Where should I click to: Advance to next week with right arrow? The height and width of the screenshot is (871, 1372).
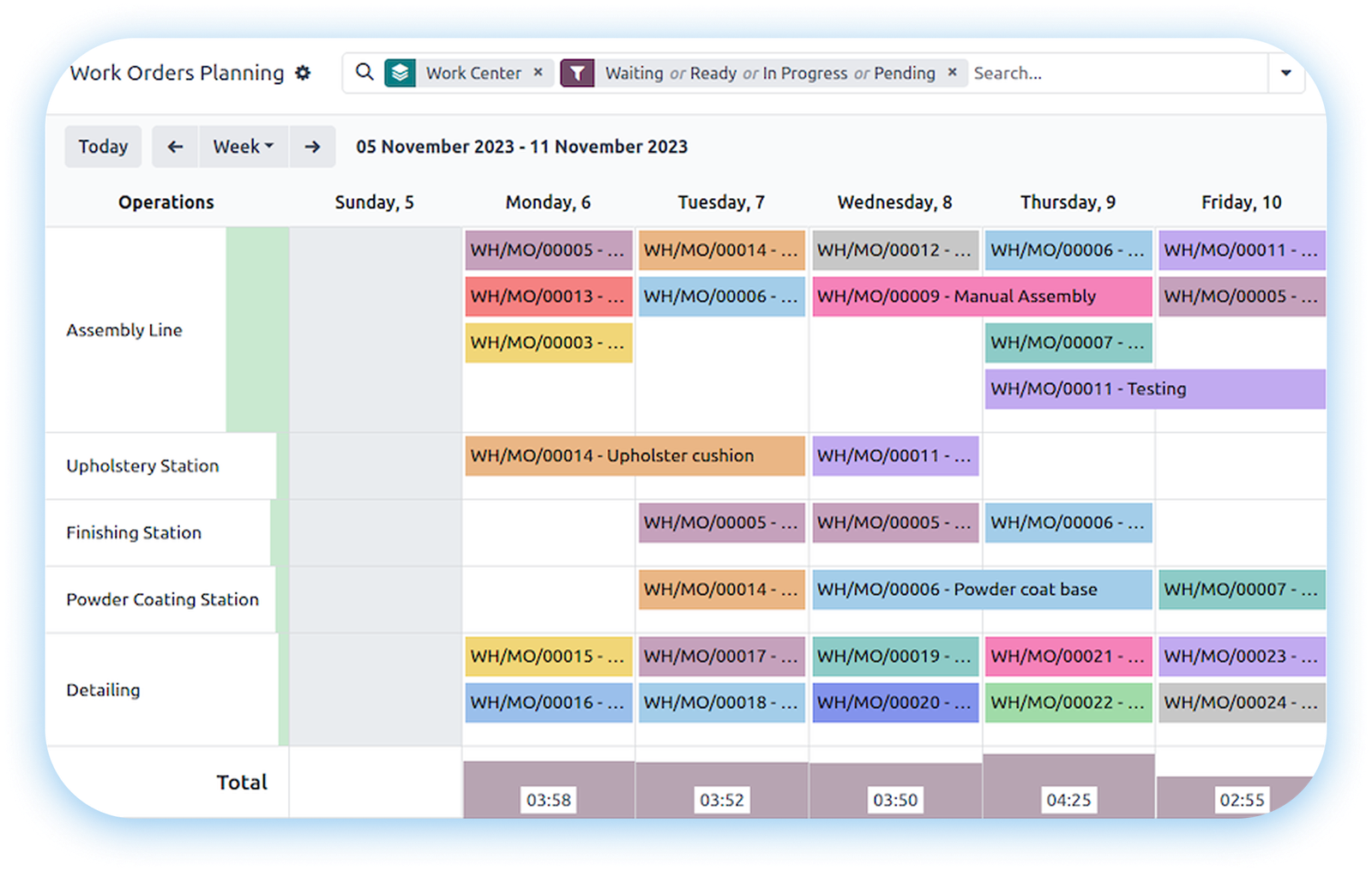coord(312,147)
